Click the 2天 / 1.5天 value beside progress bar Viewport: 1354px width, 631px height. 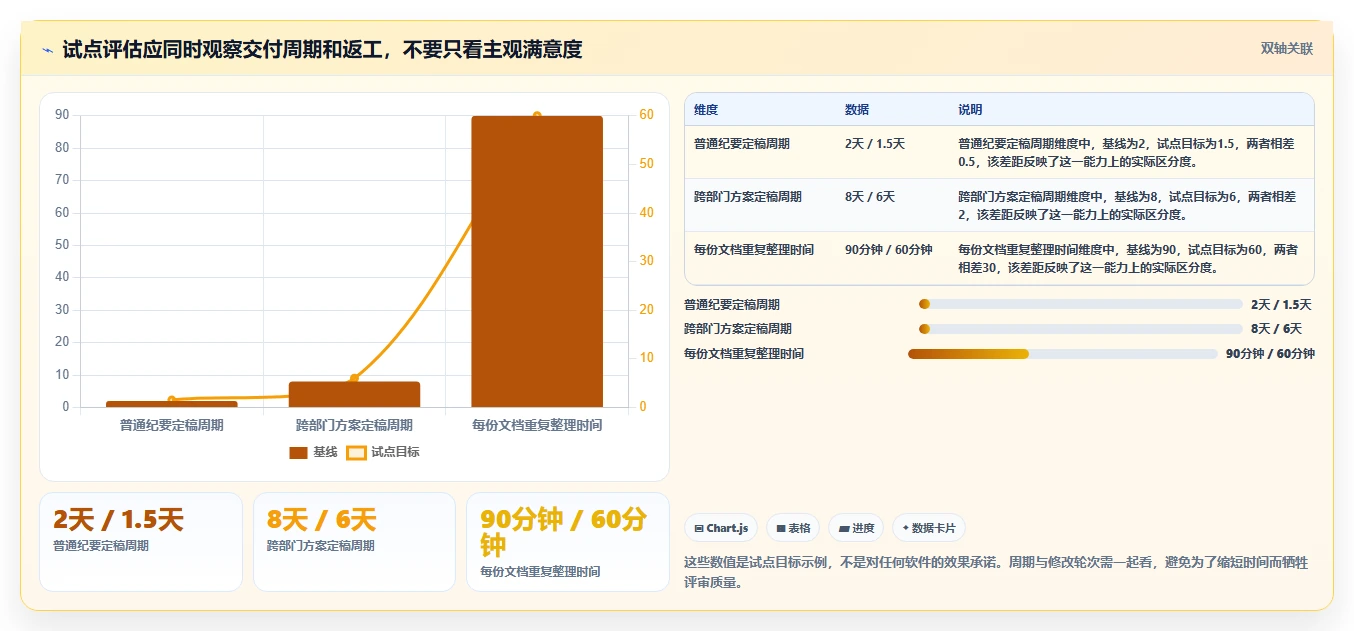(x=1281, y=305)
